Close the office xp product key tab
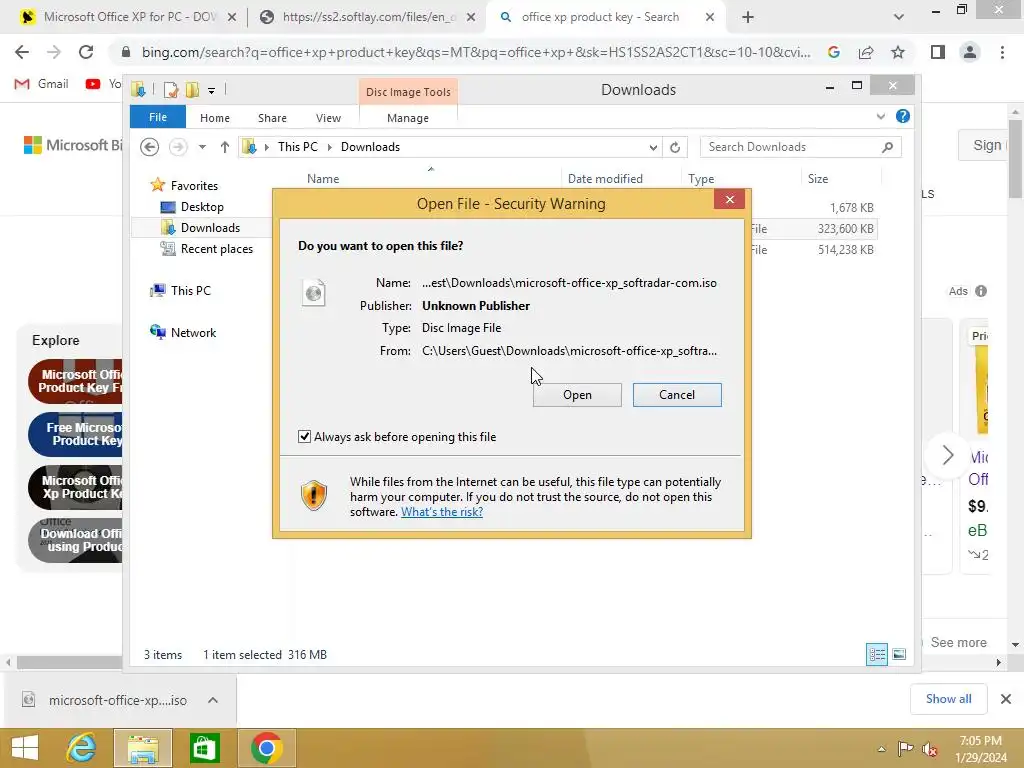 (710, 18)
